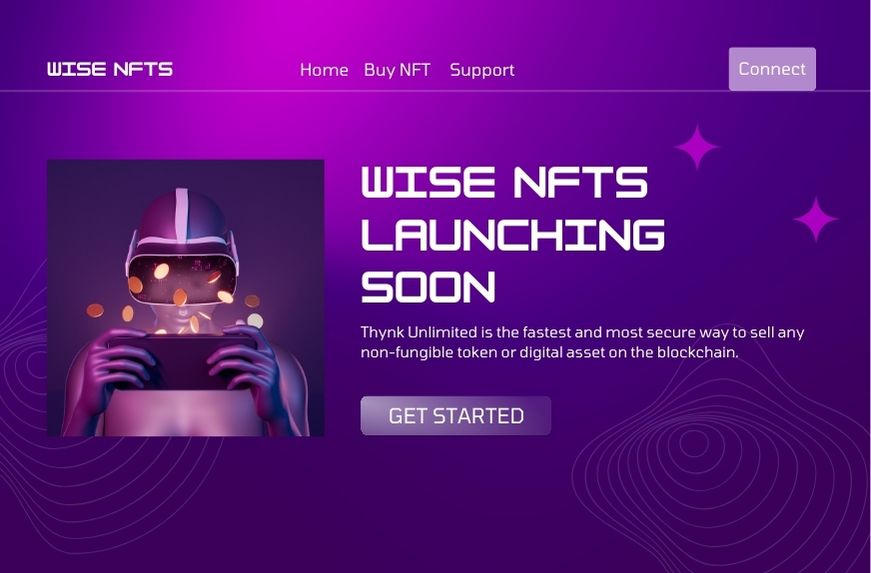Select the VR figure hero image
Image resolution: width=871 pixels, height=573 pixels.
(186, 298)
